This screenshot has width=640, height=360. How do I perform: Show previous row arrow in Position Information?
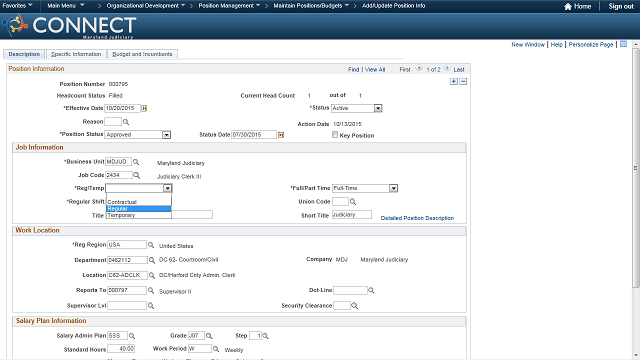[x=419, y=69]
